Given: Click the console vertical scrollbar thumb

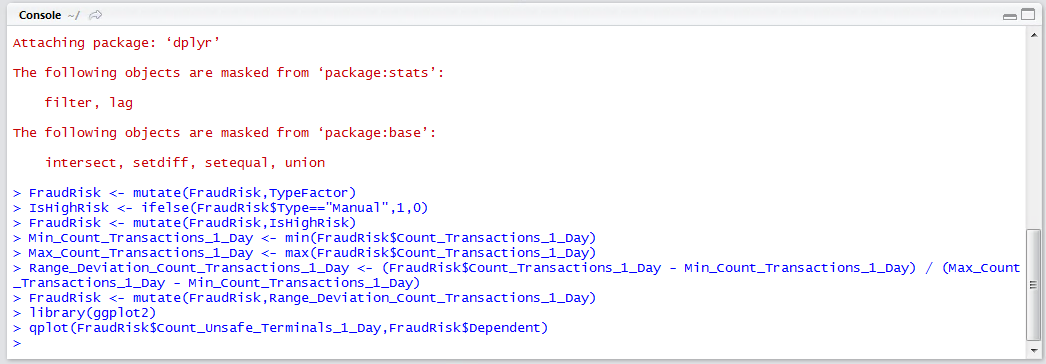Looking at the screenshot, I should coord(1033,285).
